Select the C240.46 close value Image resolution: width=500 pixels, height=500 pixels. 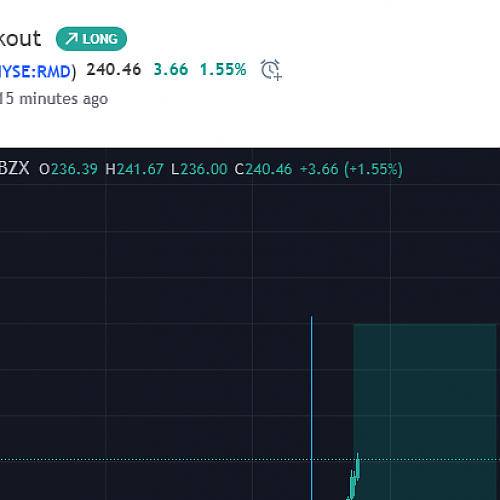coord(263,169)
